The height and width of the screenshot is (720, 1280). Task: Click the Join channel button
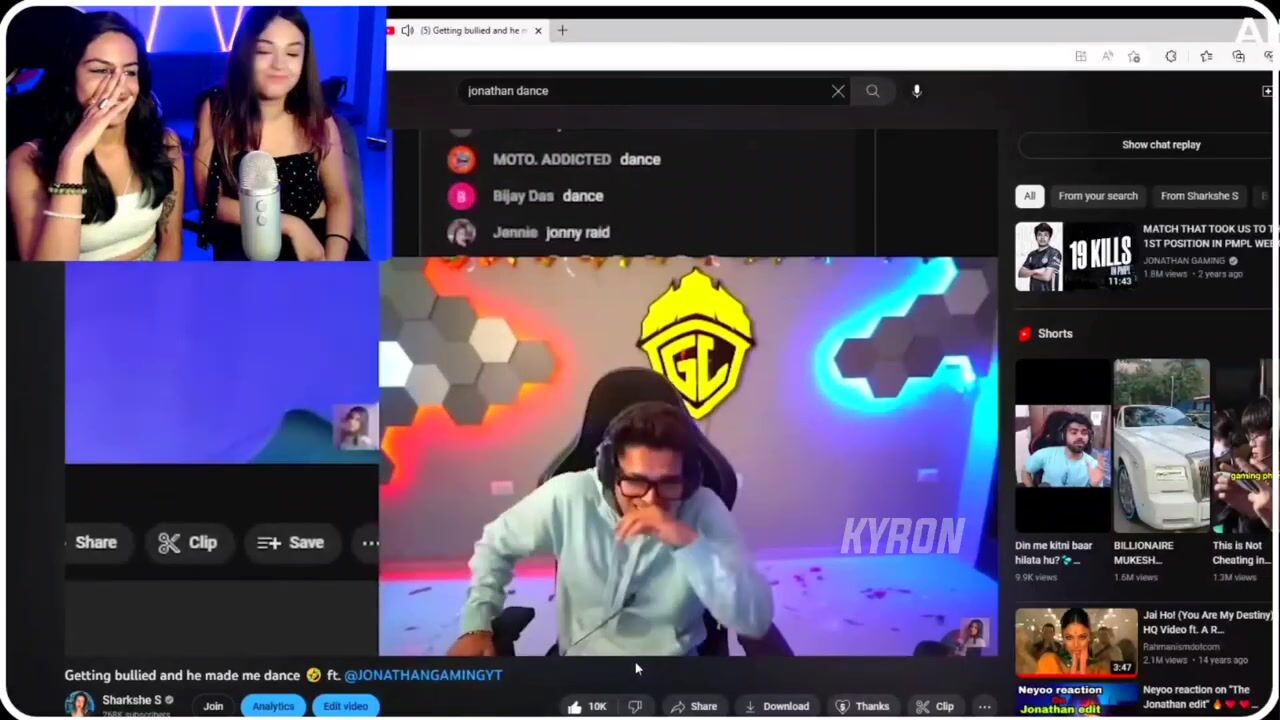tap(213, 707)
